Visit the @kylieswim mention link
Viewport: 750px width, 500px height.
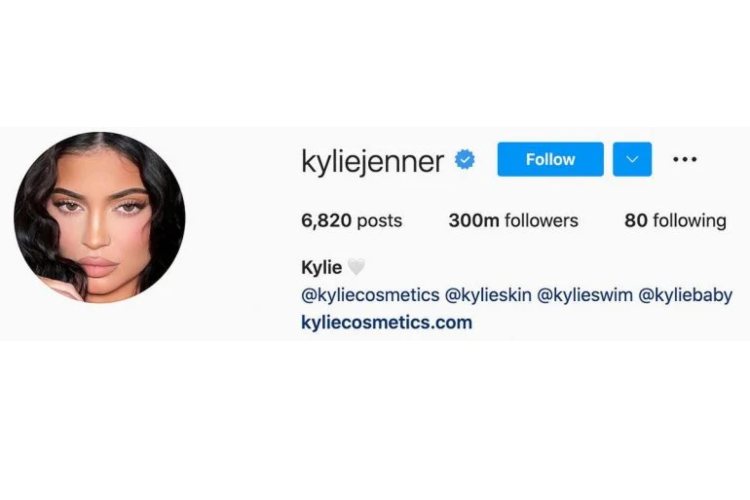coord(585,295)
